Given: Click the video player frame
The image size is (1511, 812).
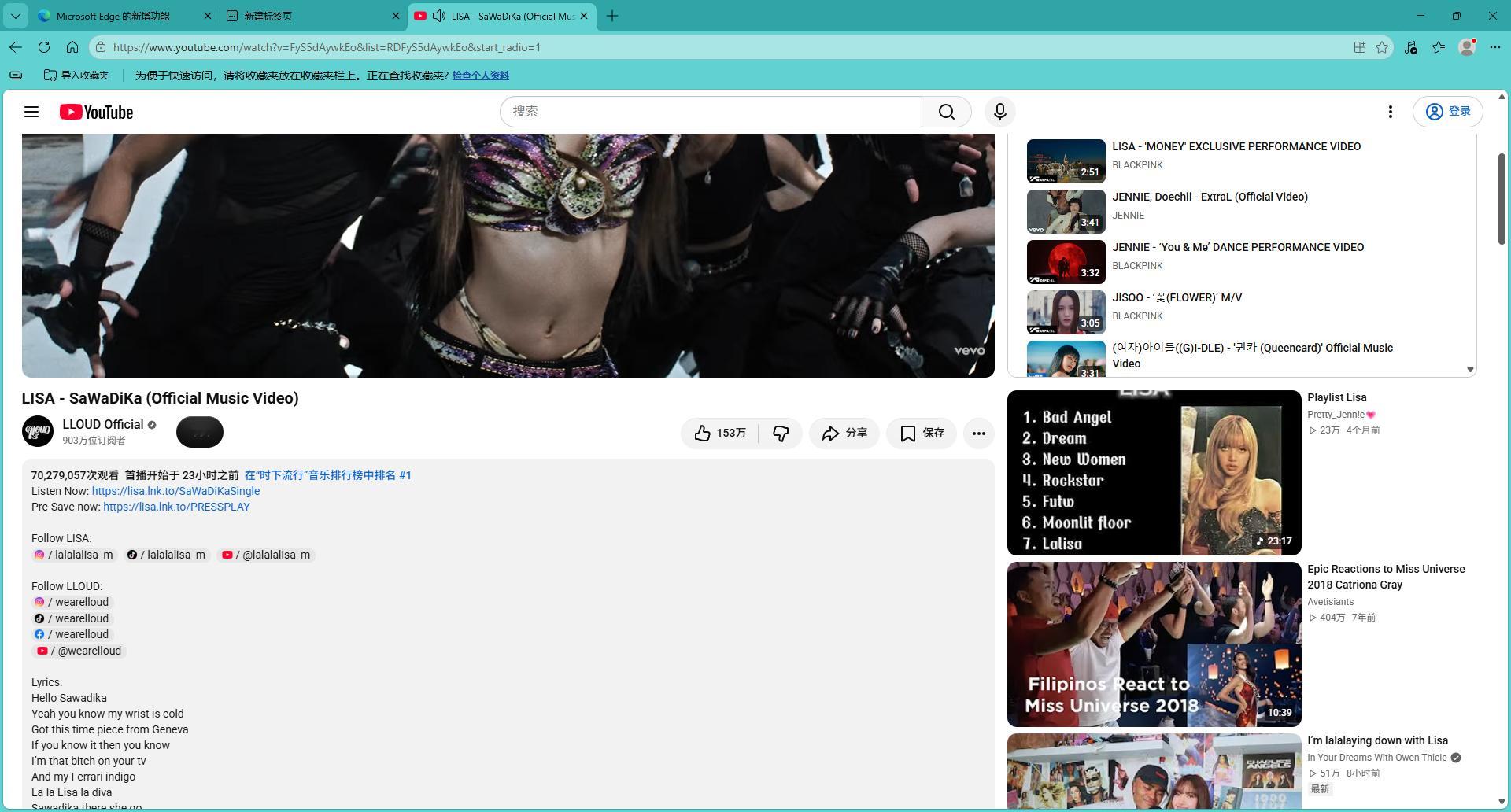Looking at the screenshot, I should pyautogui.click(x=508, y=256).
